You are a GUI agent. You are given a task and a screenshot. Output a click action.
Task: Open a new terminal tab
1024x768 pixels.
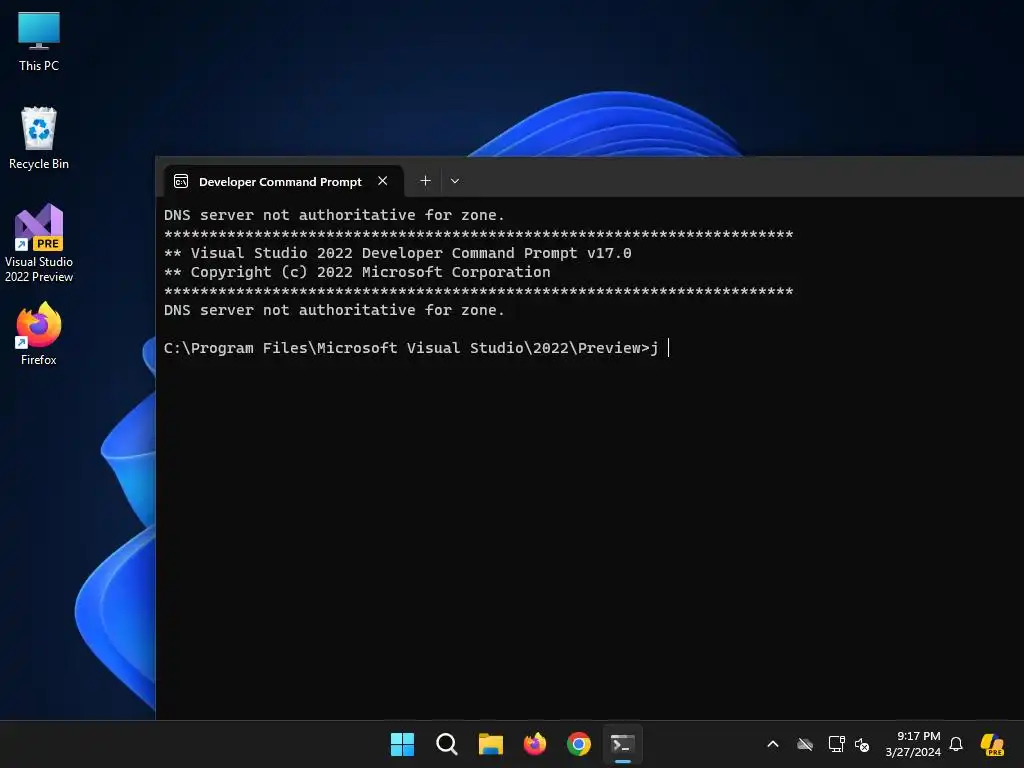pos(425,181)
